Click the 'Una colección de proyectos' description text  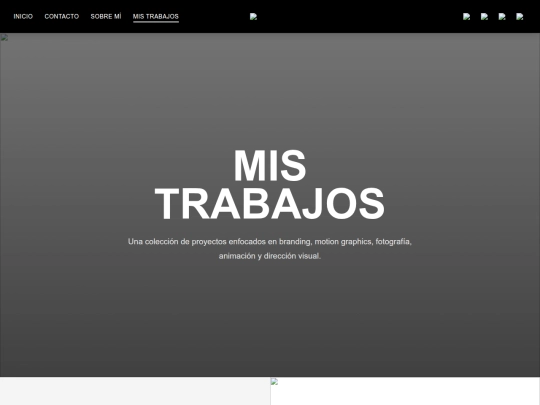point(270,249)
